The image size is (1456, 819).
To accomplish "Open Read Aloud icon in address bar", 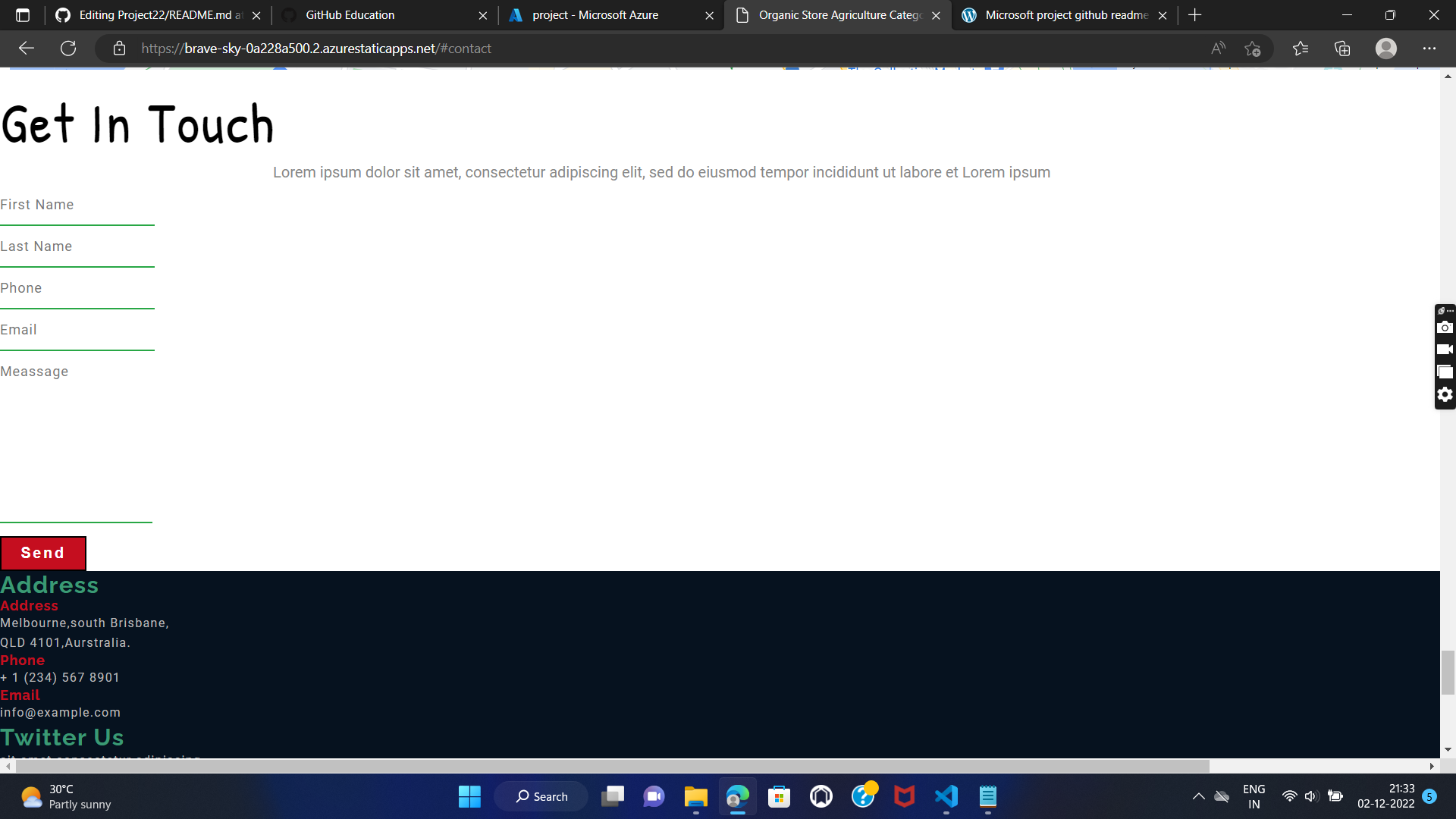I will (1218, 49).
